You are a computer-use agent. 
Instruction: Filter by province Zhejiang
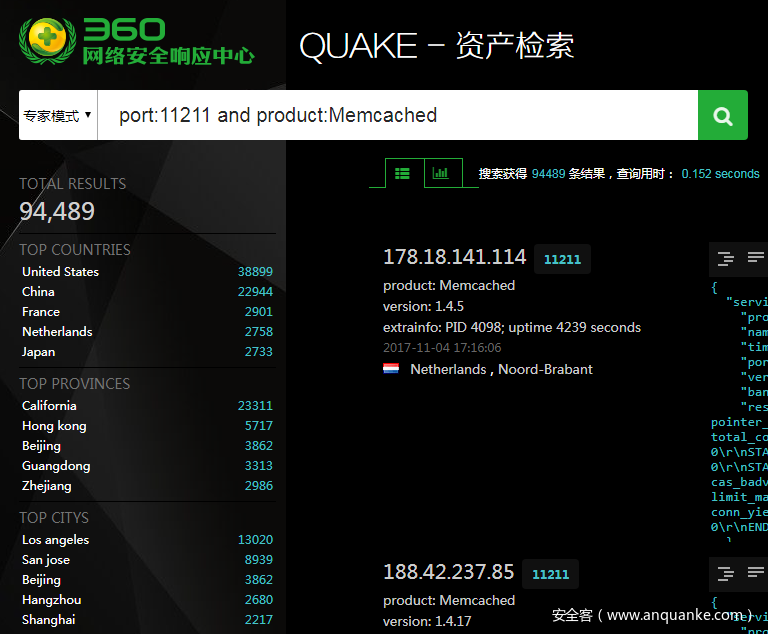click(47, 486)
